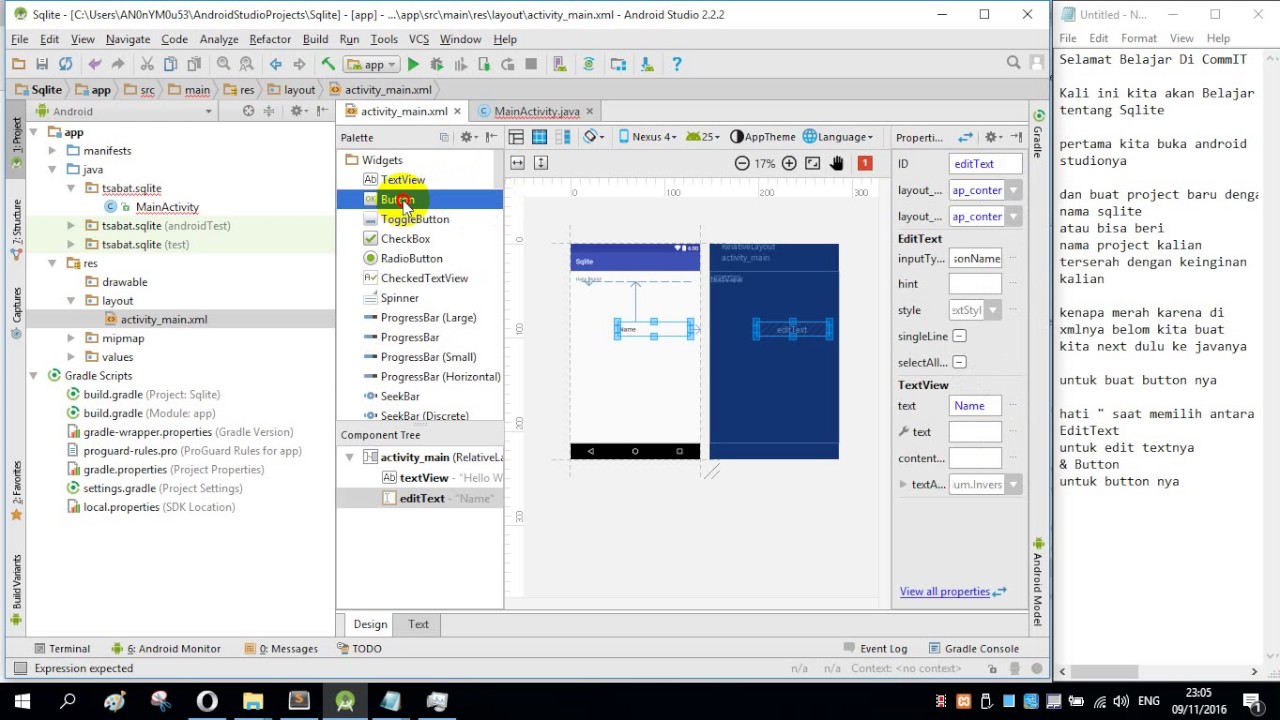The width and height of the screenshot is (1280, 720).
Task: Open the Build menu
Action: (315, 39)
